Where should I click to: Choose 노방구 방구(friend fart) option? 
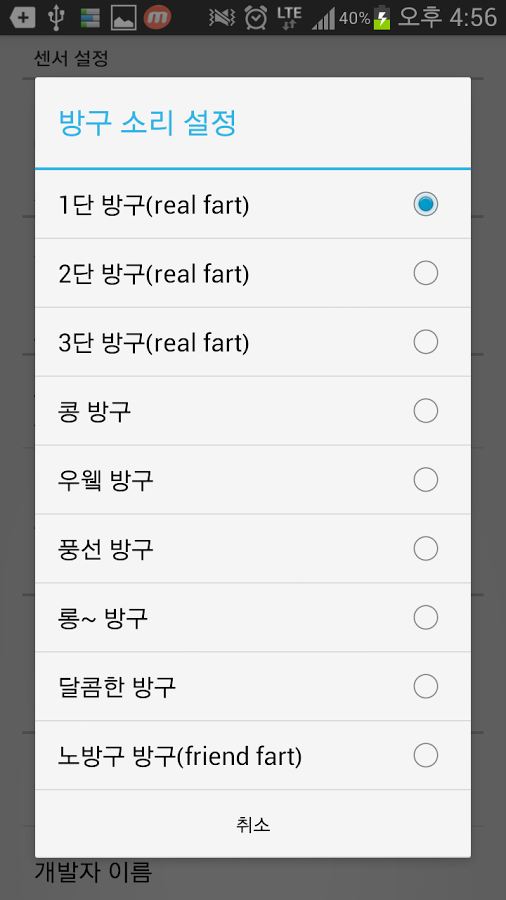coord(253,755)
